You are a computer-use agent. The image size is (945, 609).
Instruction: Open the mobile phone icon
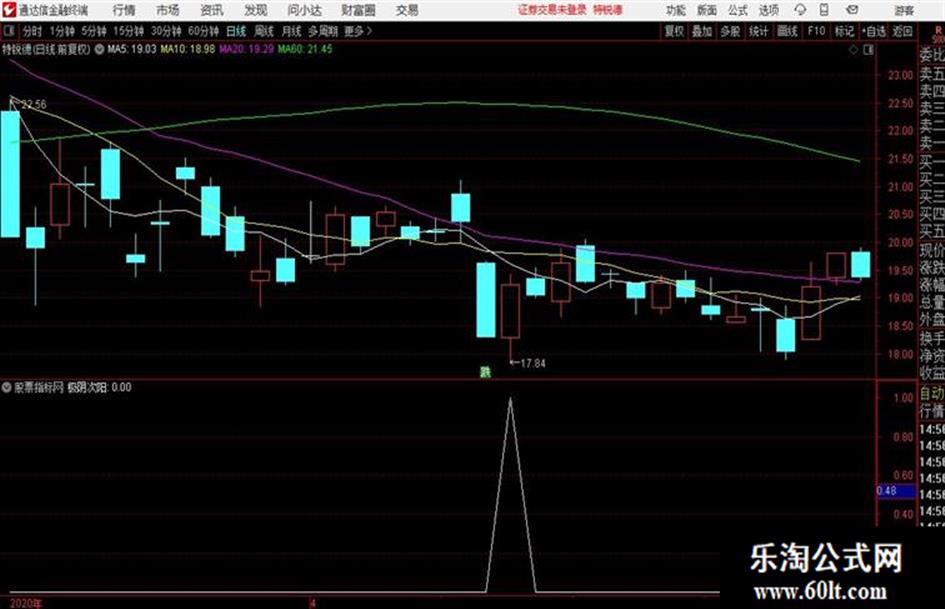click(x=823, y=10)
